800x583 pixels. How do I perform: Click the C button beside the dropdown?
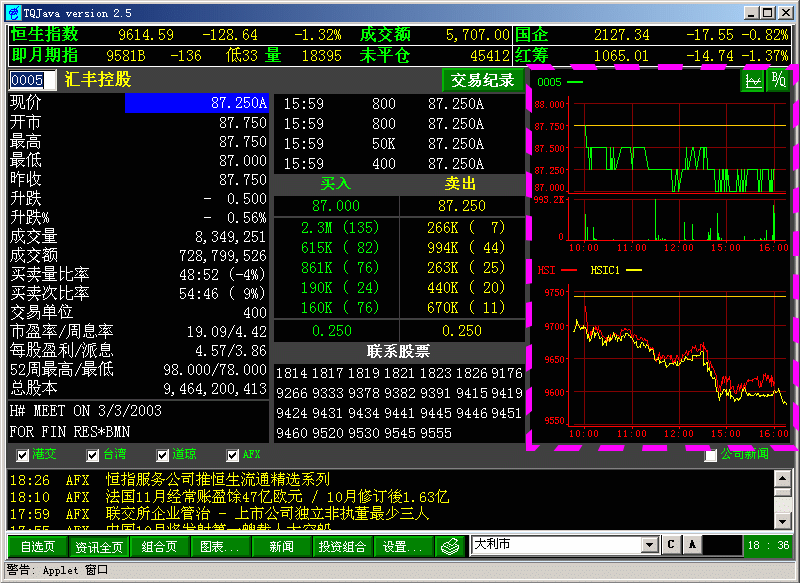[671, 545]
